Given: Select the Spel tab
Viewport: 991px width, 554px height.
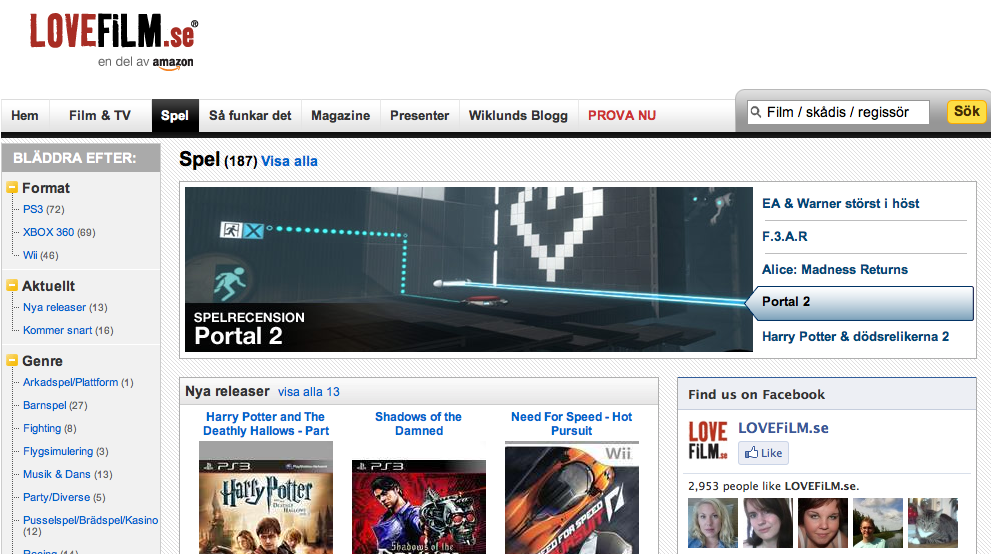Looking at the screenshot, I should [x=175, y=116].
